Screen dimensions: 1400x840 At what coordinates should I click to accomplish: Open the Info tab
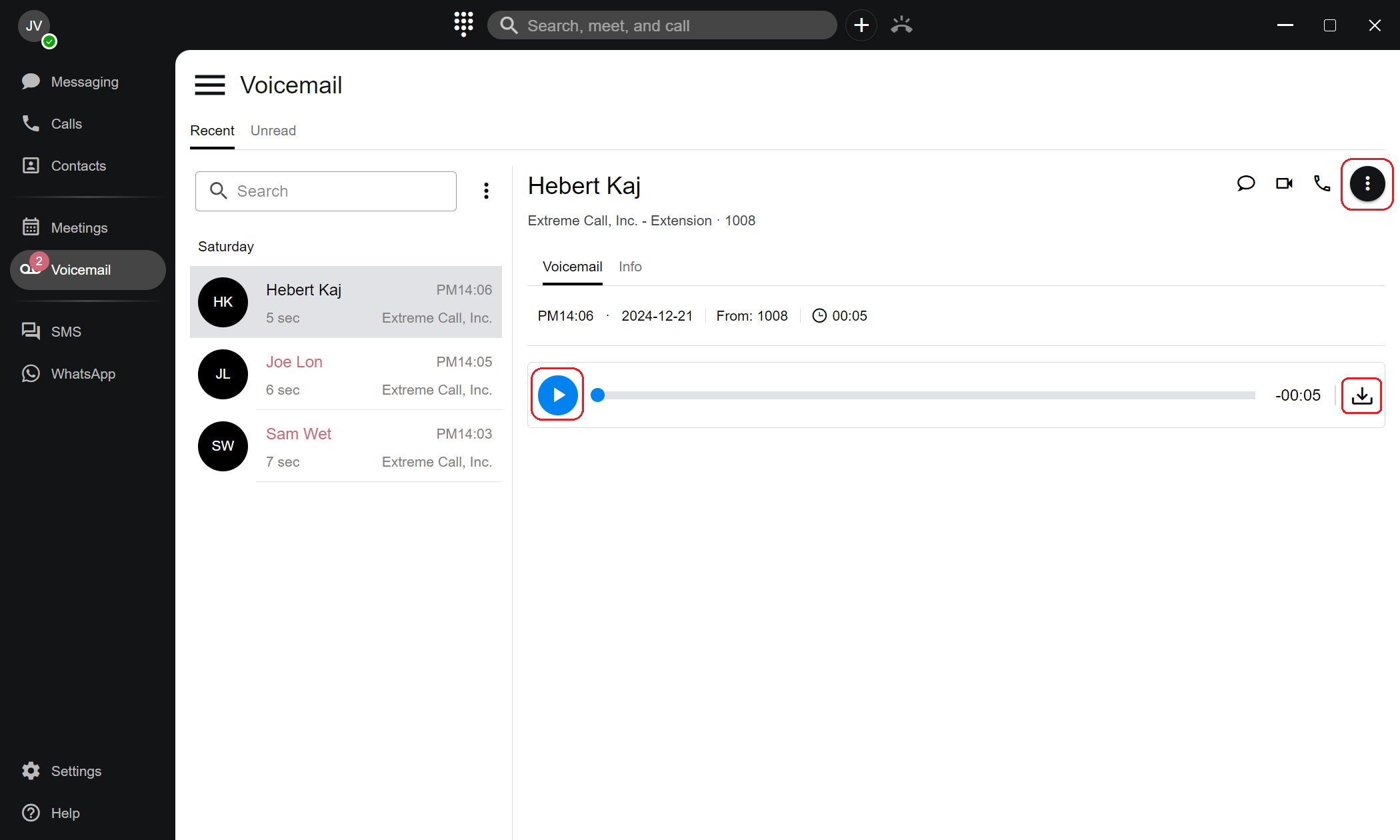pyautogui.click(x=630, y=267)
